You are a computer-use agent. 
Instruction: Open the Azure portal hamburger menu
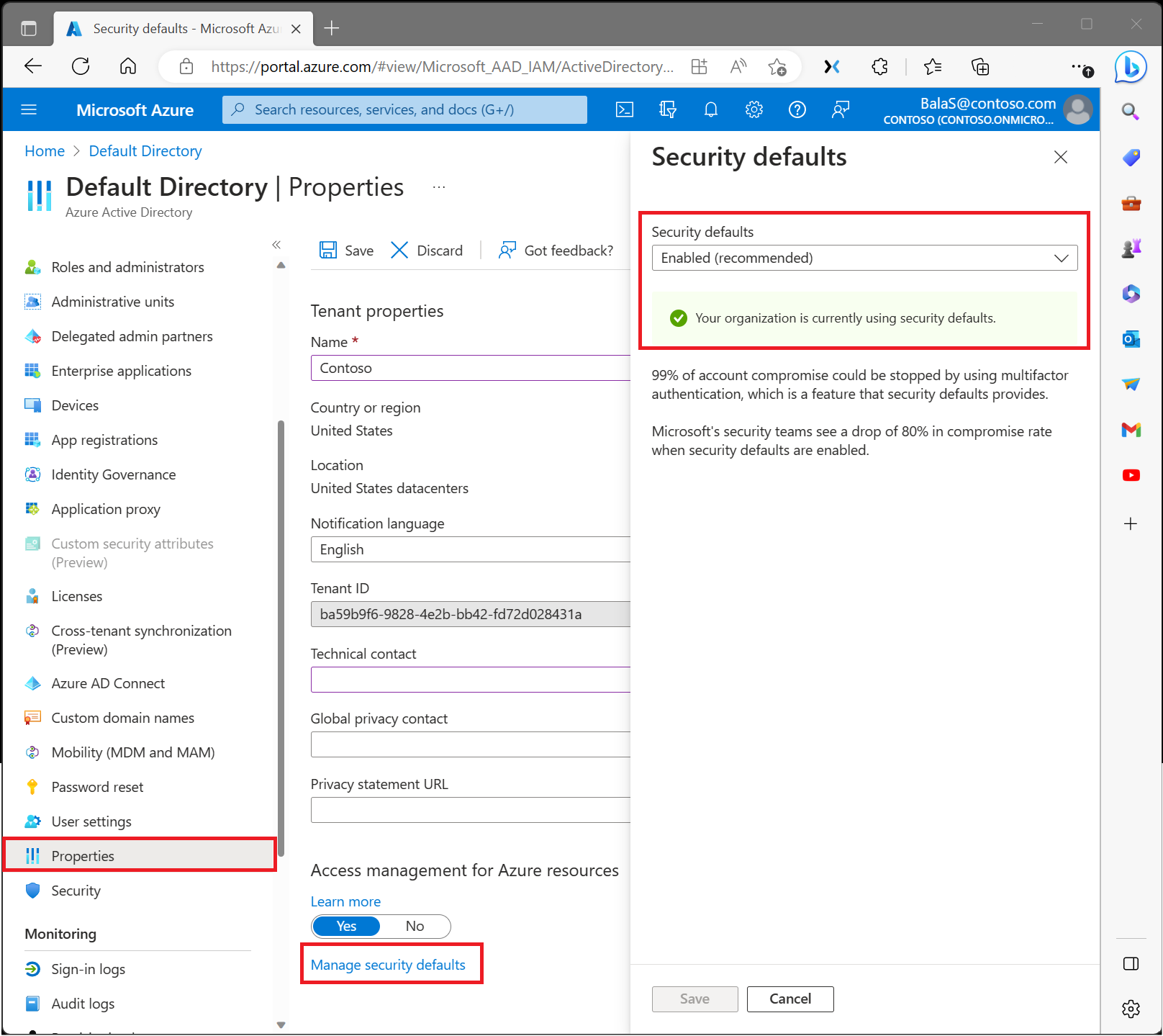(x=29, y=109)
